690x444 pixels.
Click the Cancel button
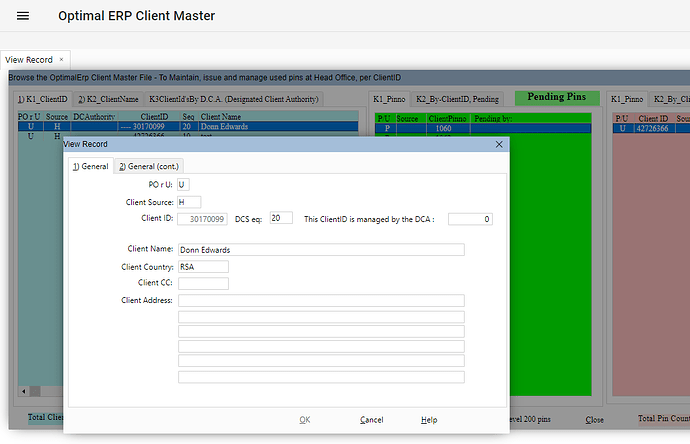click(371, 420)
